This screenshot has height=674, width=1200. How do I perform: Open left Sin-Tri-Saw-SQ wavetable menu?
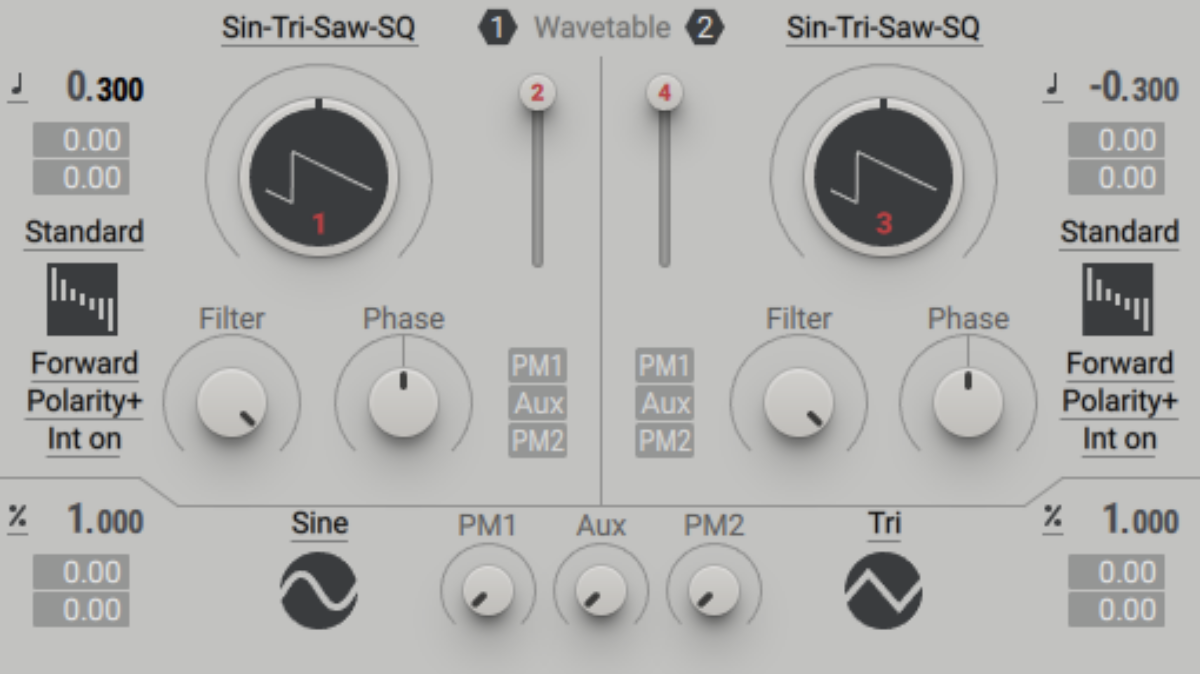(319, 28)
